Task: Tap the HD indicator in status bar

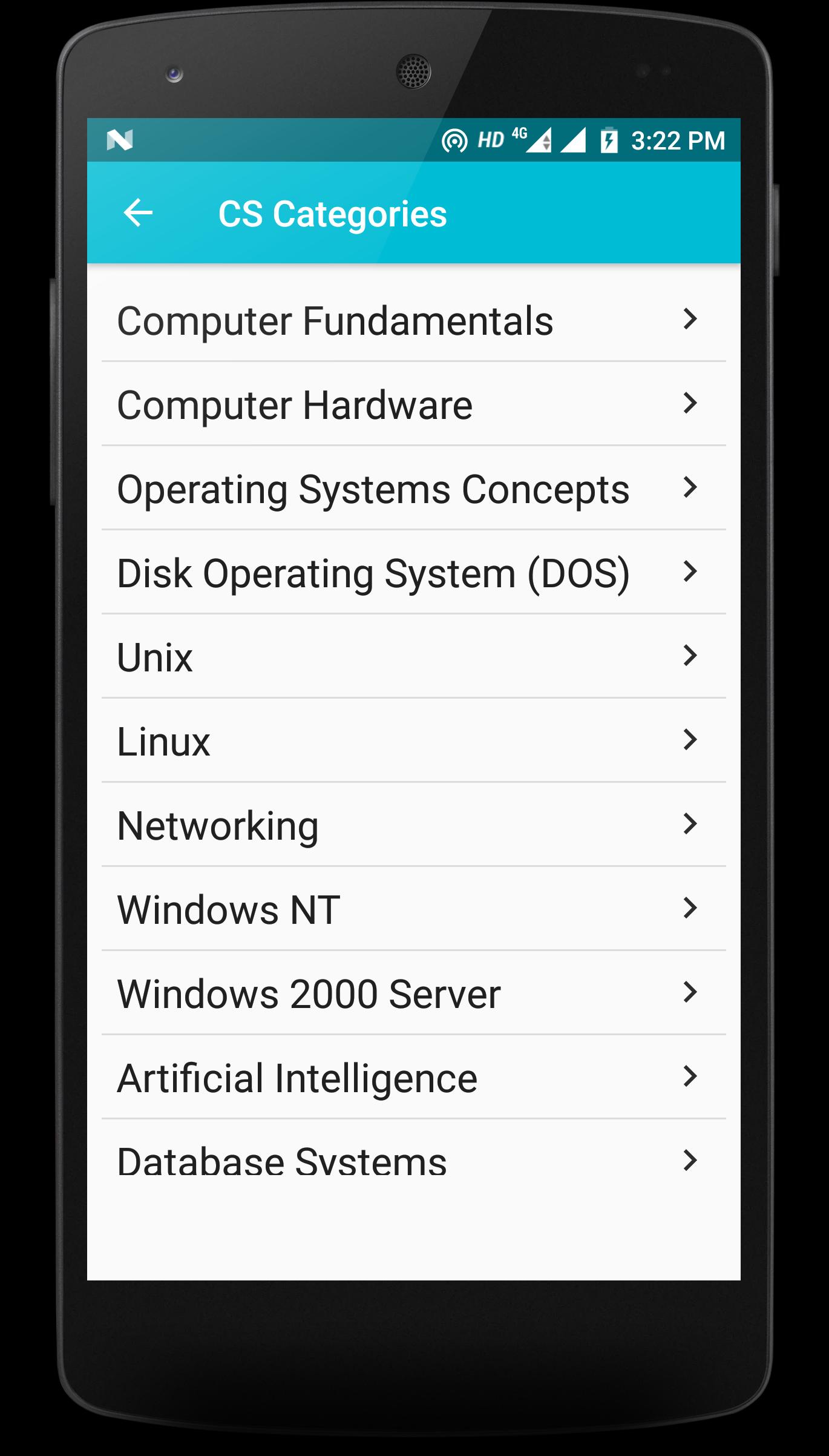Action: [x=490, y=140]
